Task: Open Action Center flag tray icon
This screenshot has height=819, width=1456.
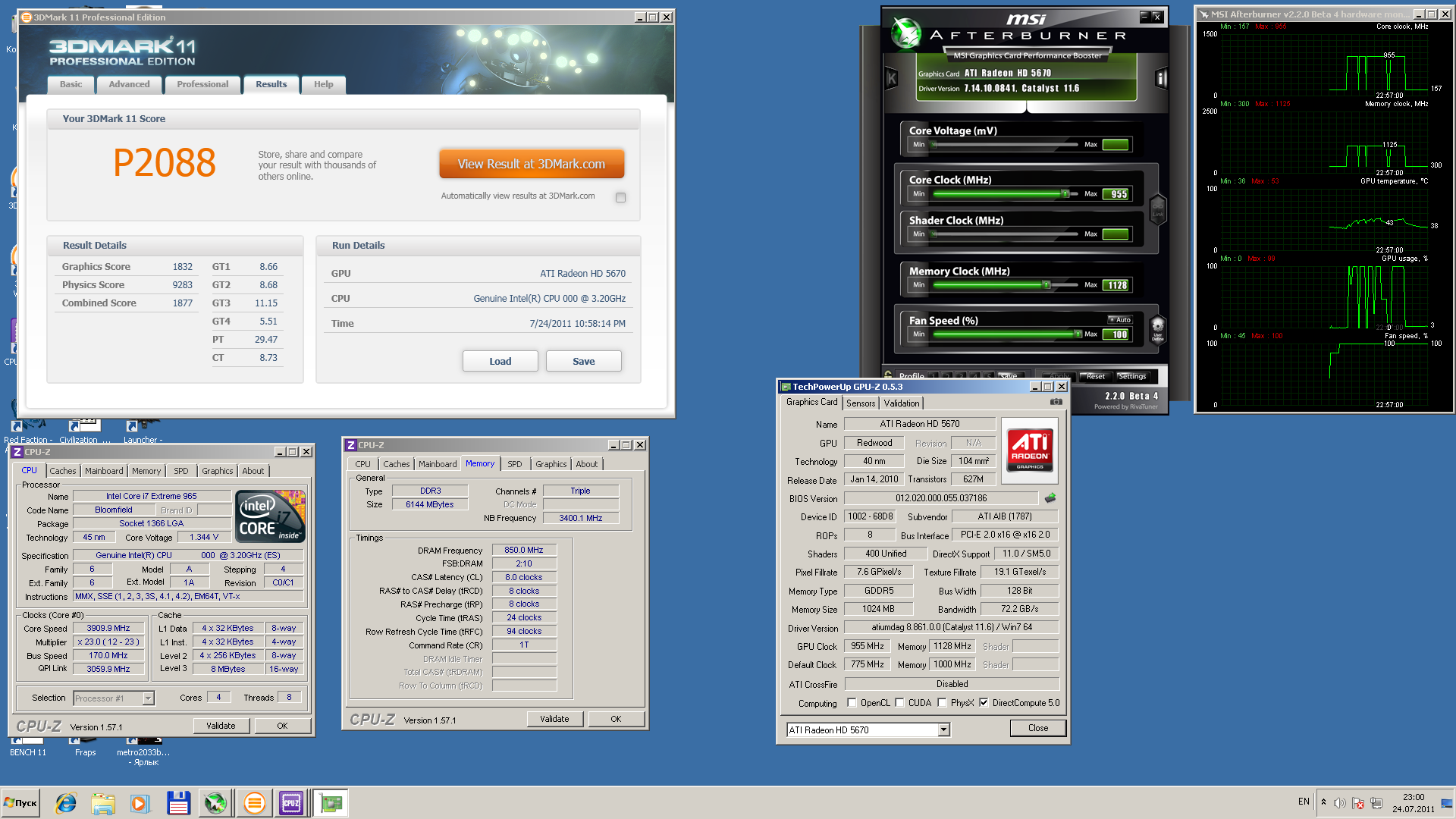Action: [x=1358, y=803]
